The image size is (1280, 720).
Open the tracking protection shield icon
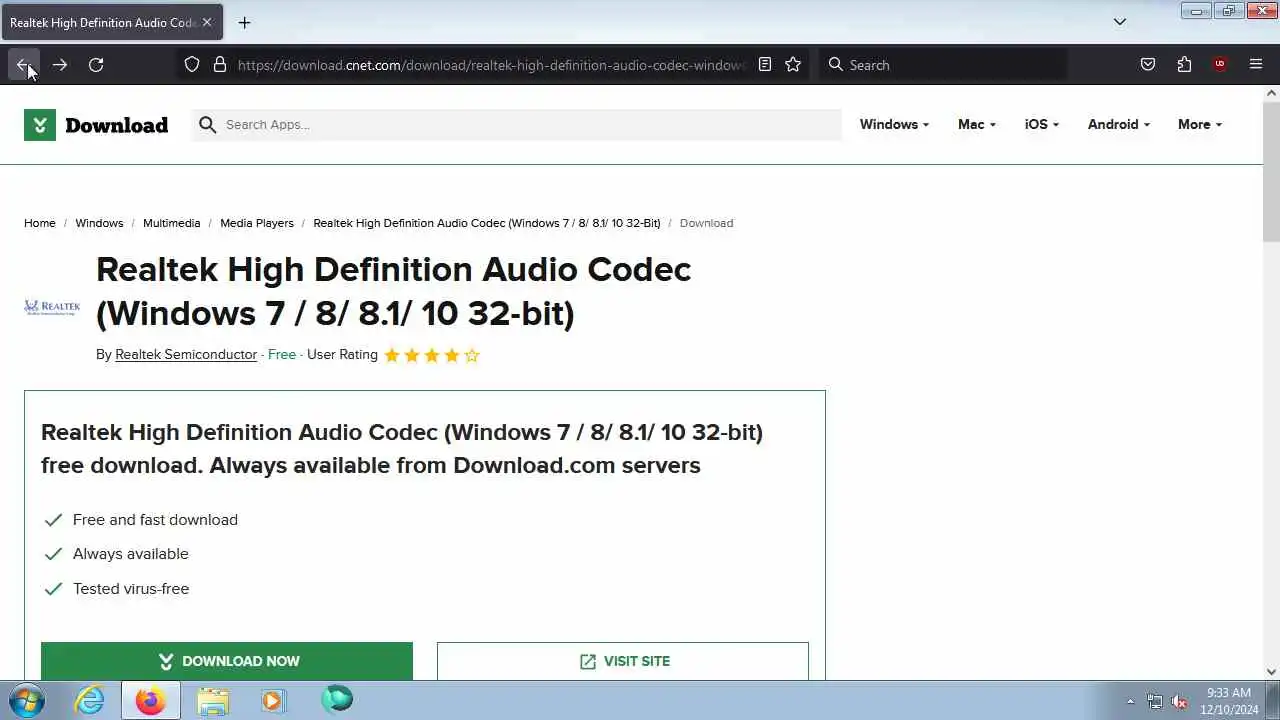(x=192, y=65)
